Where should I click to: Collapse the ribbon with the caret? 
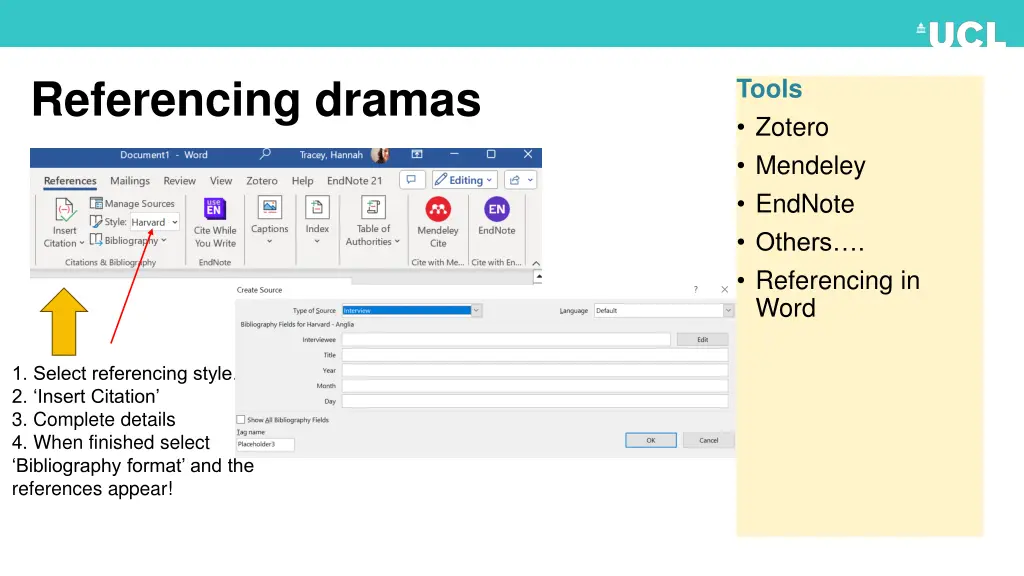coord(536,263)
